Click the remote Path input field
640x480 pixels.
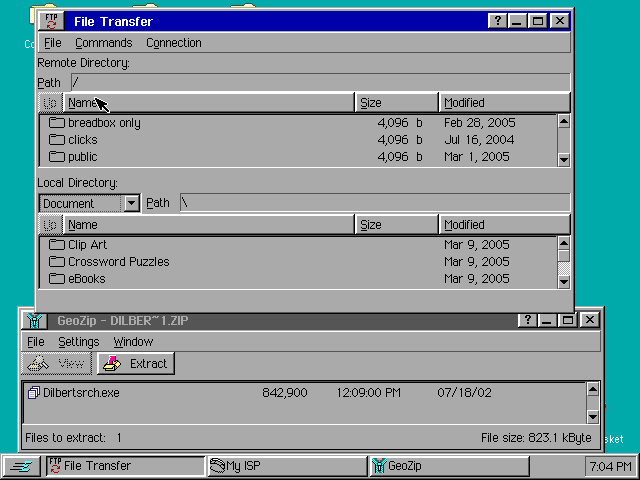(320, 82)
